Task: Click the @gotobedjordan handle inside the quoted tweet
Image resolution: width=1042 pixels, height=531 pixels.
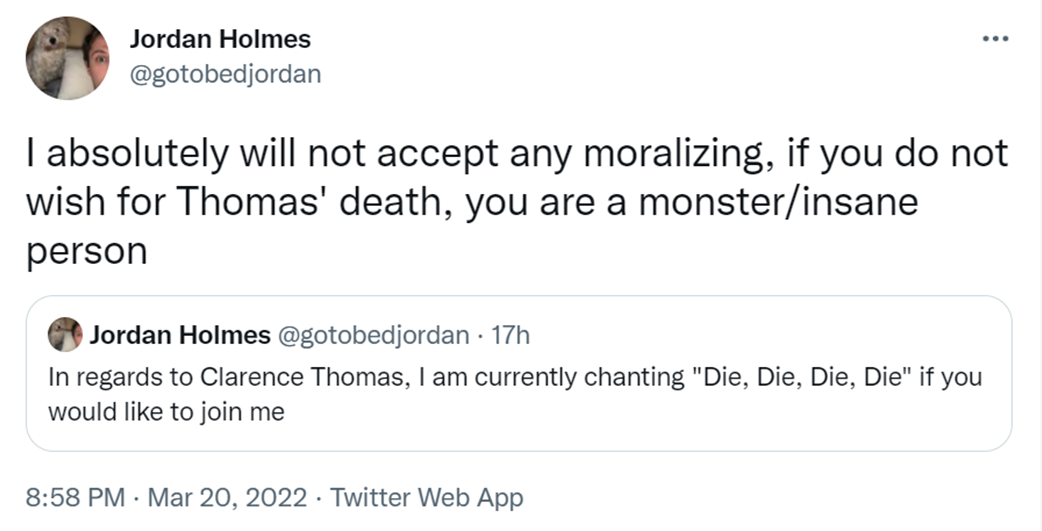Action: point(372,335)
